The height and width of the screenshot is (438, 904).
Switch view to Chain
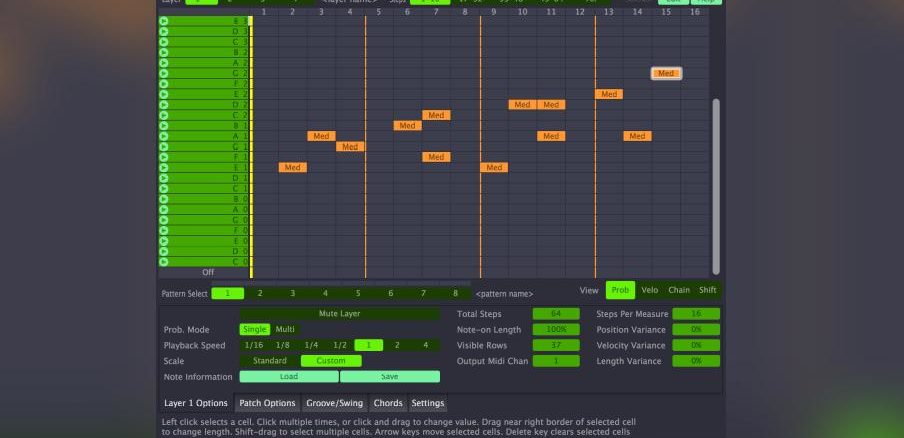coord(679,290)
